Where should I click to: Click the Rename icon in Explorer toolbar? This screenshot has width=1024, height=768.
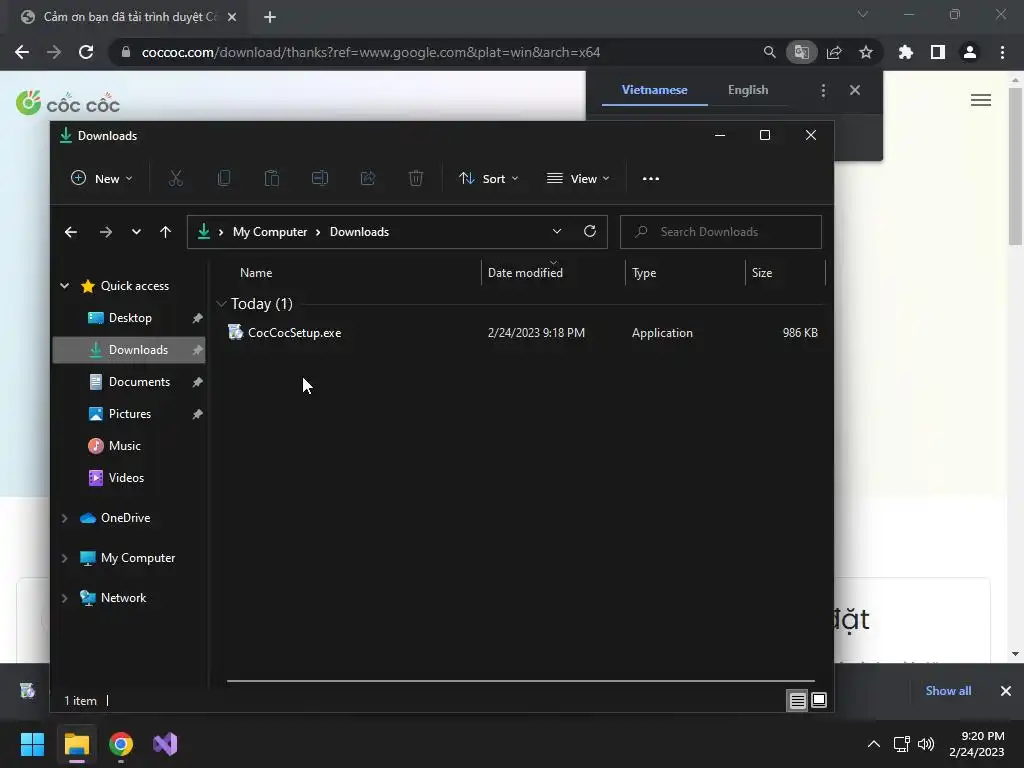pos(320,178)
